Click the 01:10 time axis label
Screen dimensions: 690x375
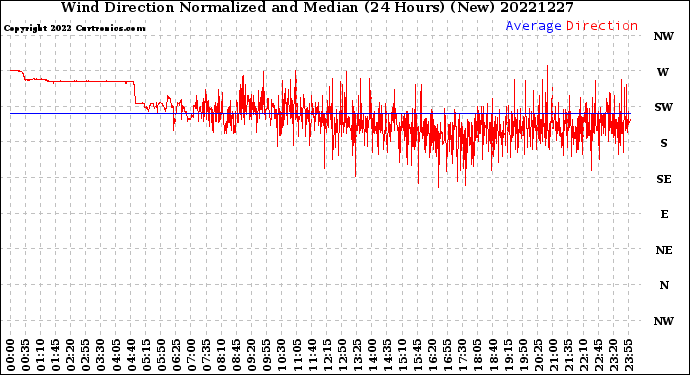point(40,355)
